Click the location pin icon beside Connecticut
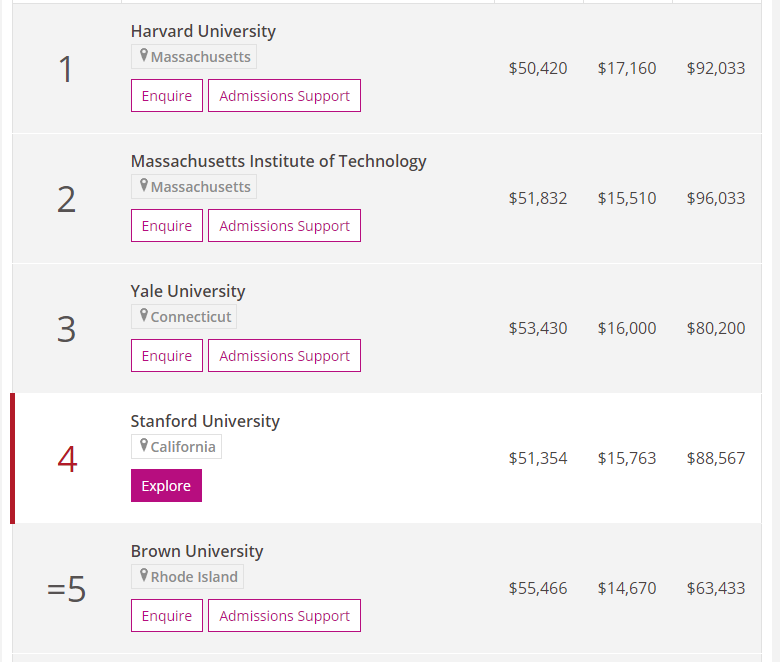The height and width of the screenshot is (662, 780). (x=144, y=316)
